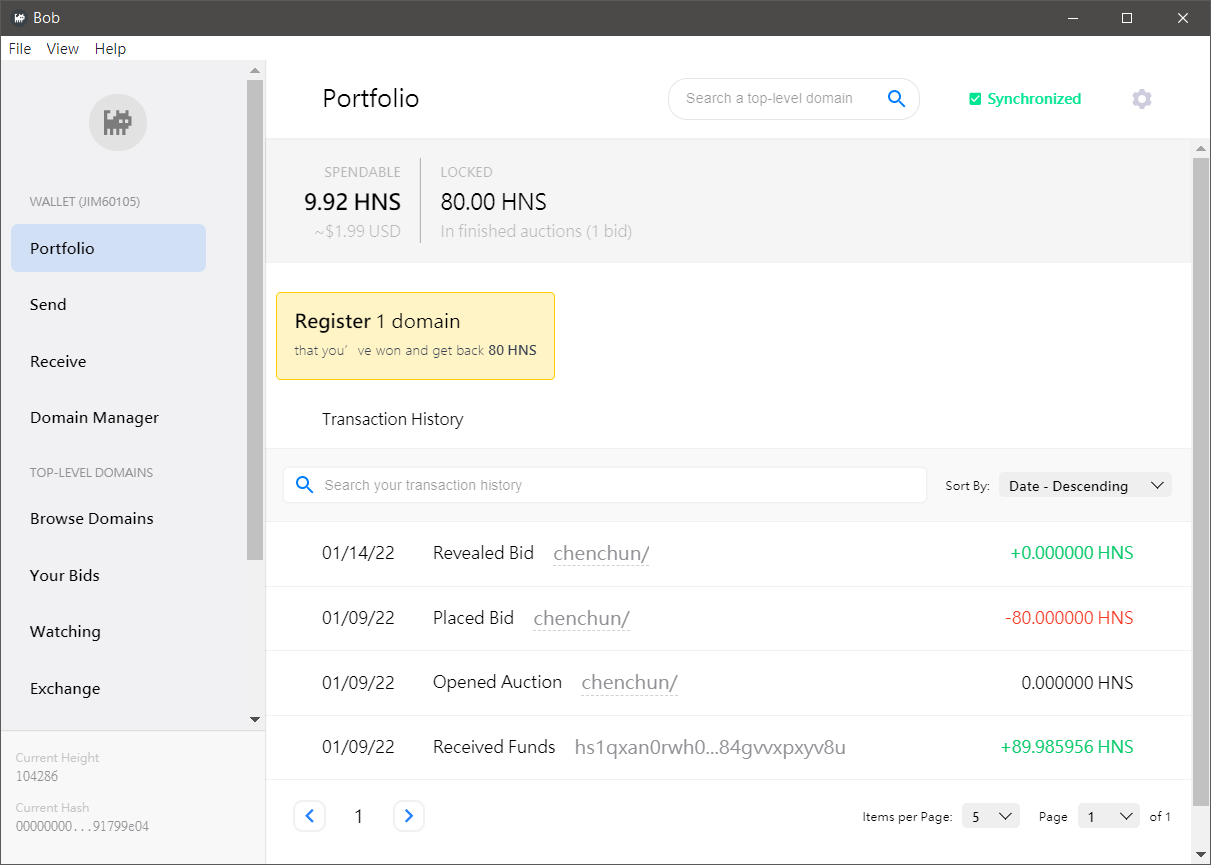Open the Help menu
1211x865 pixels.
click(110, 49)
